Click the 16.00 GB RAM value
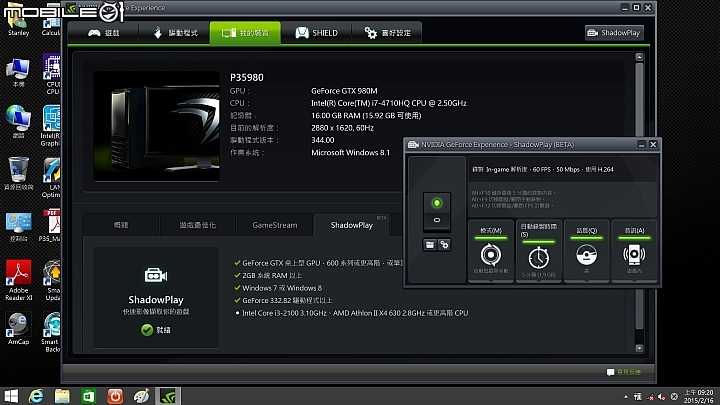Viewport: 720px width, 405px height. click(x=366, y=116)
